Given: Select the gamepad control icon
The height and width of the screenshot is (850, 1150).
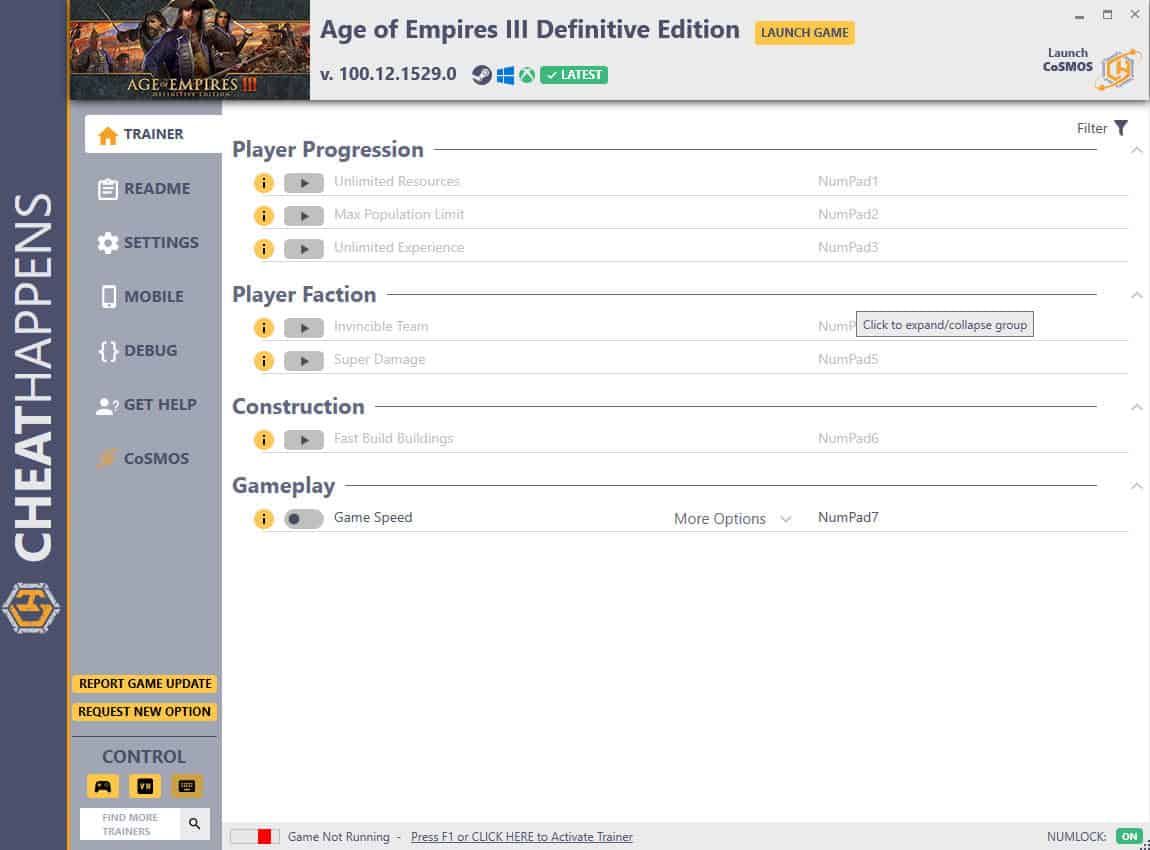Looking at the screenshot, I should (103, 786).
